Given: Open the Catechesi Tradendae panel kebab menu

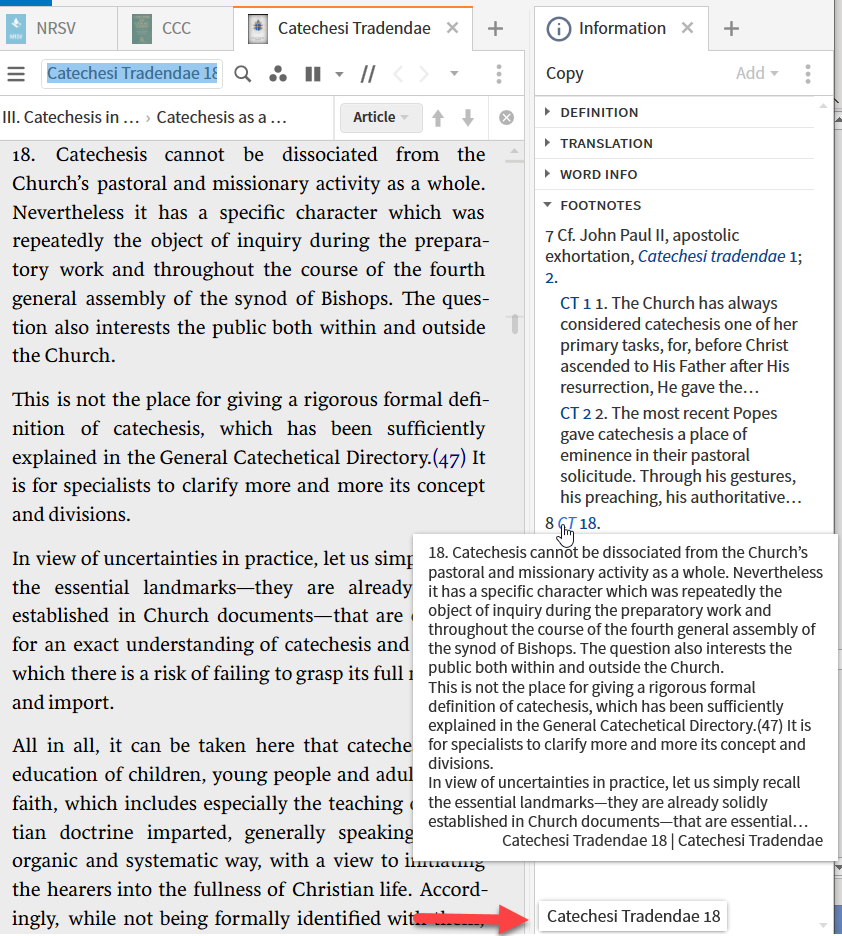Looking at the screenshot, I should click(x=499, y=74).
